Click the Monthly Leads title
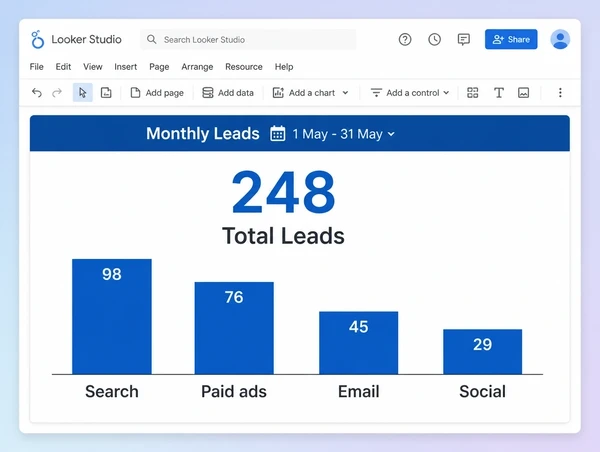The width and height of the screenshot is (600, 452). (203, 134)
